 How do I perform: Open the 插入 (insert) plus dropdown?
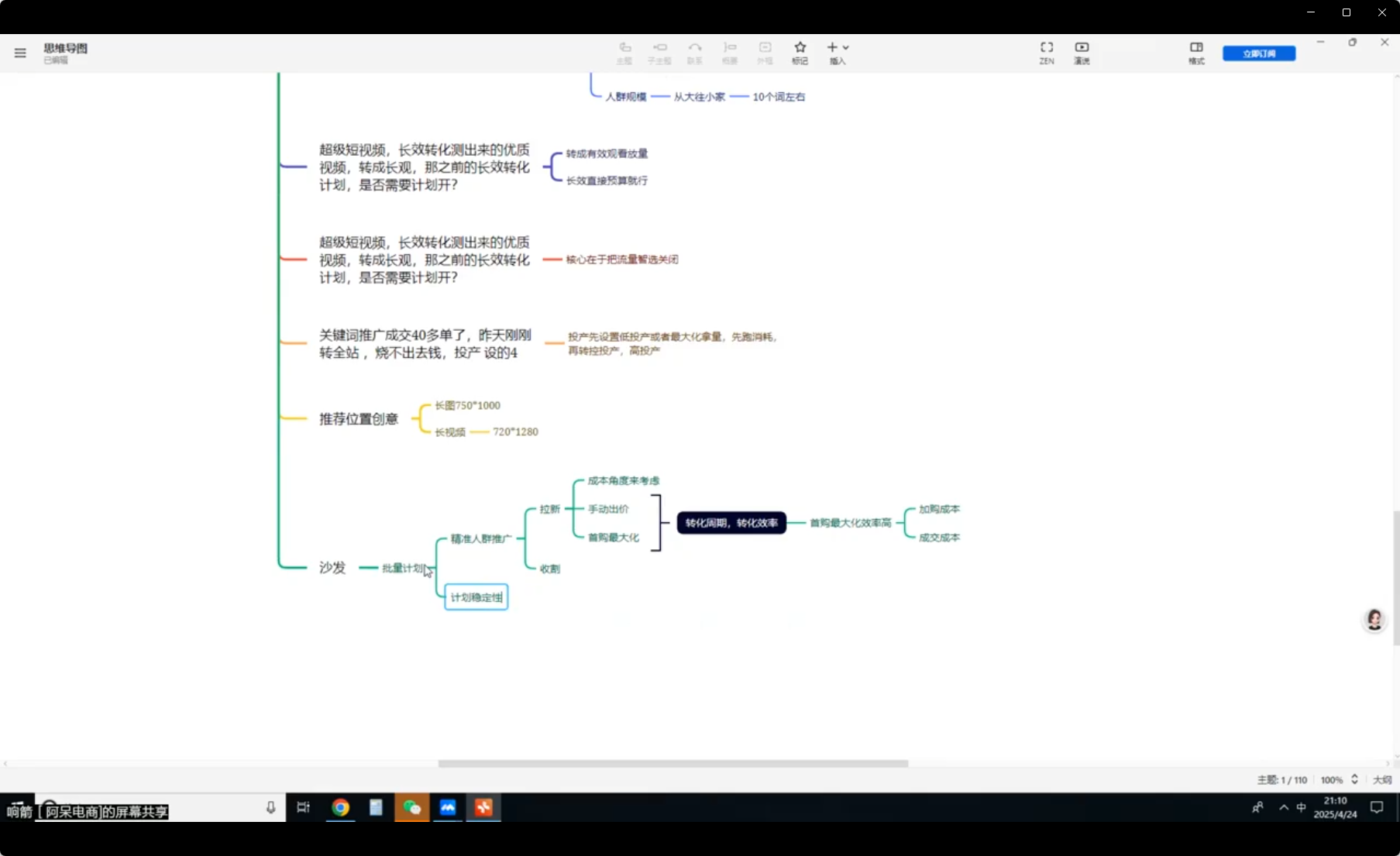[x=838, y=52]
